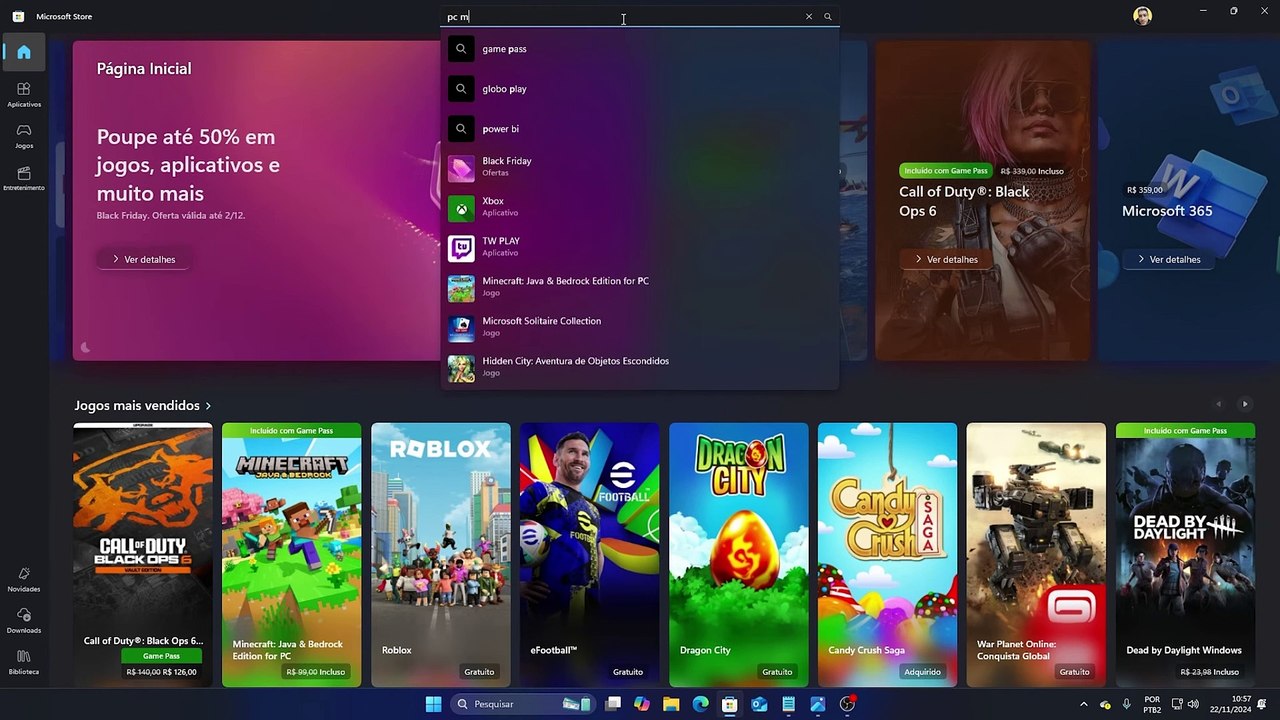This screenshot has height=720, width=1280.
Task: Clear the search box text
Action: tap(809, 17)
